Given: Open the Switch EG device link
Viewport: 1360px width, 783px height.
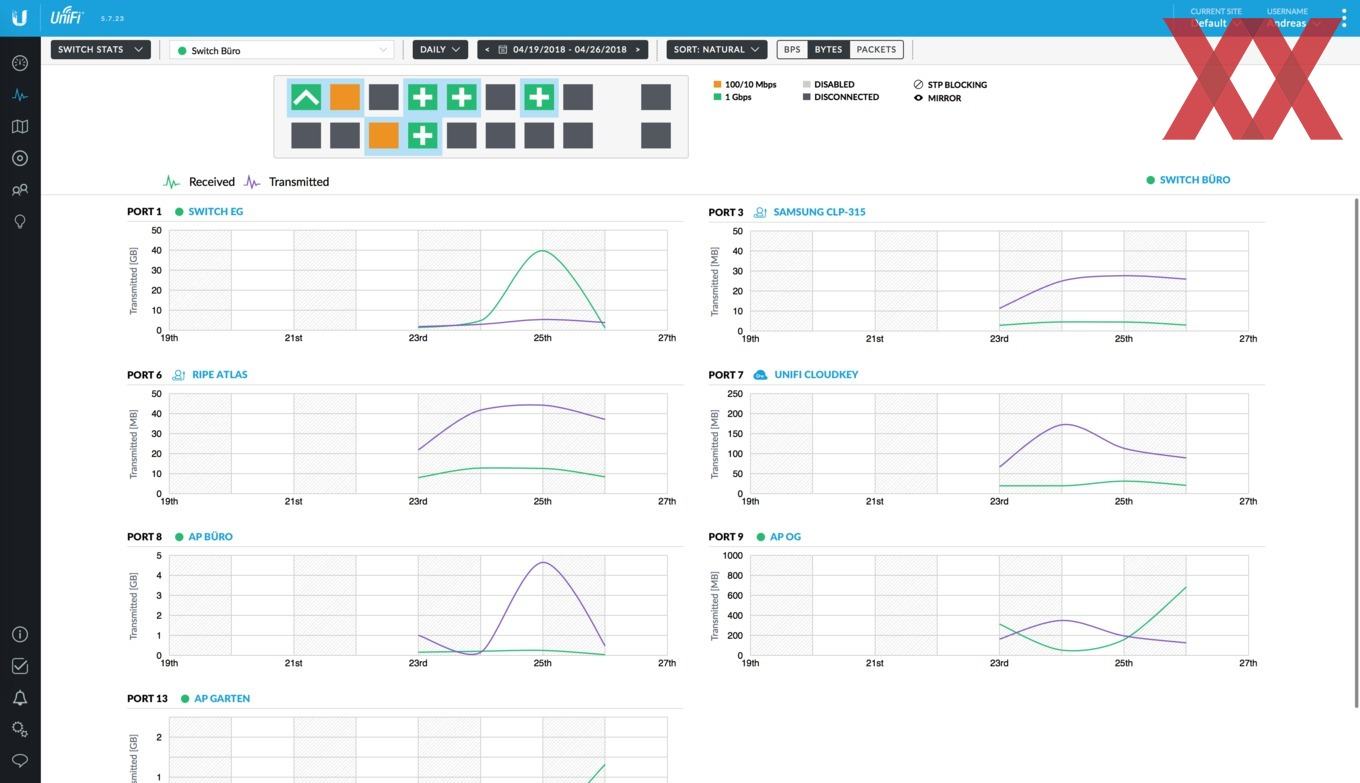Looking at the screenshot, I should click(216, 212).
